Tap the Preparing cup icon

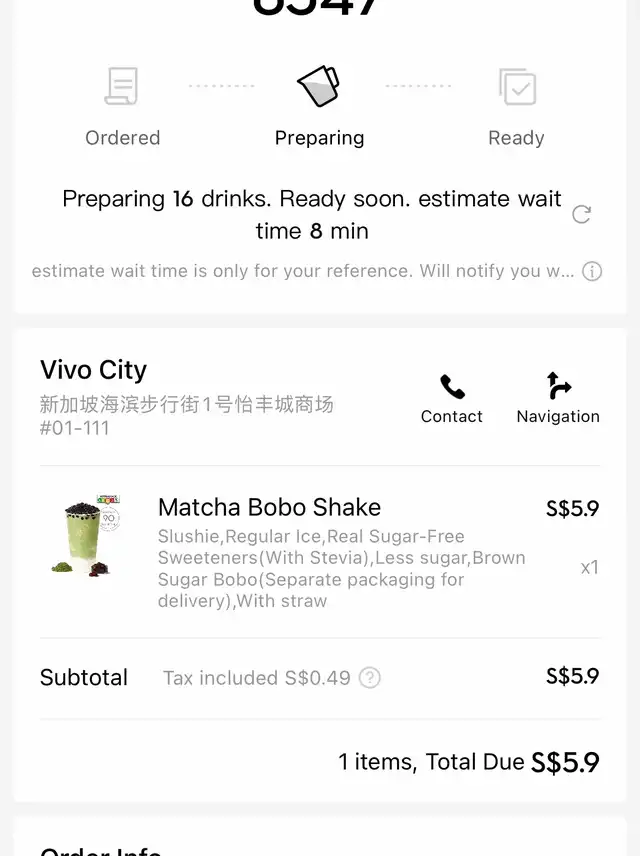[x=319, y=86]
